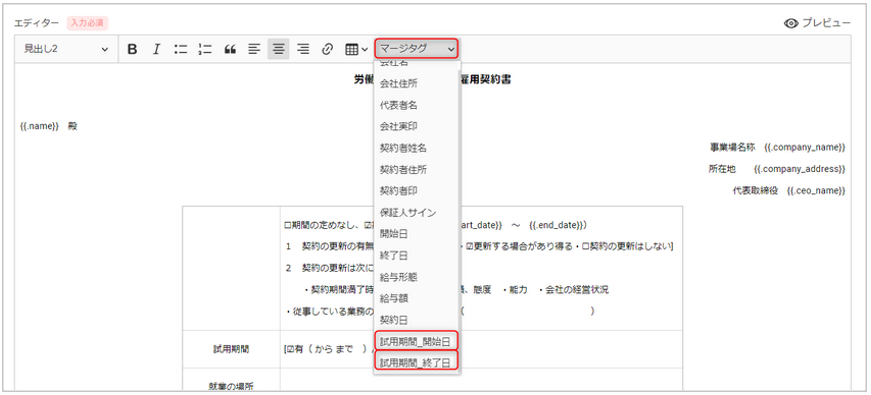
Task: Add a block quote
Action: coord(229,49)
